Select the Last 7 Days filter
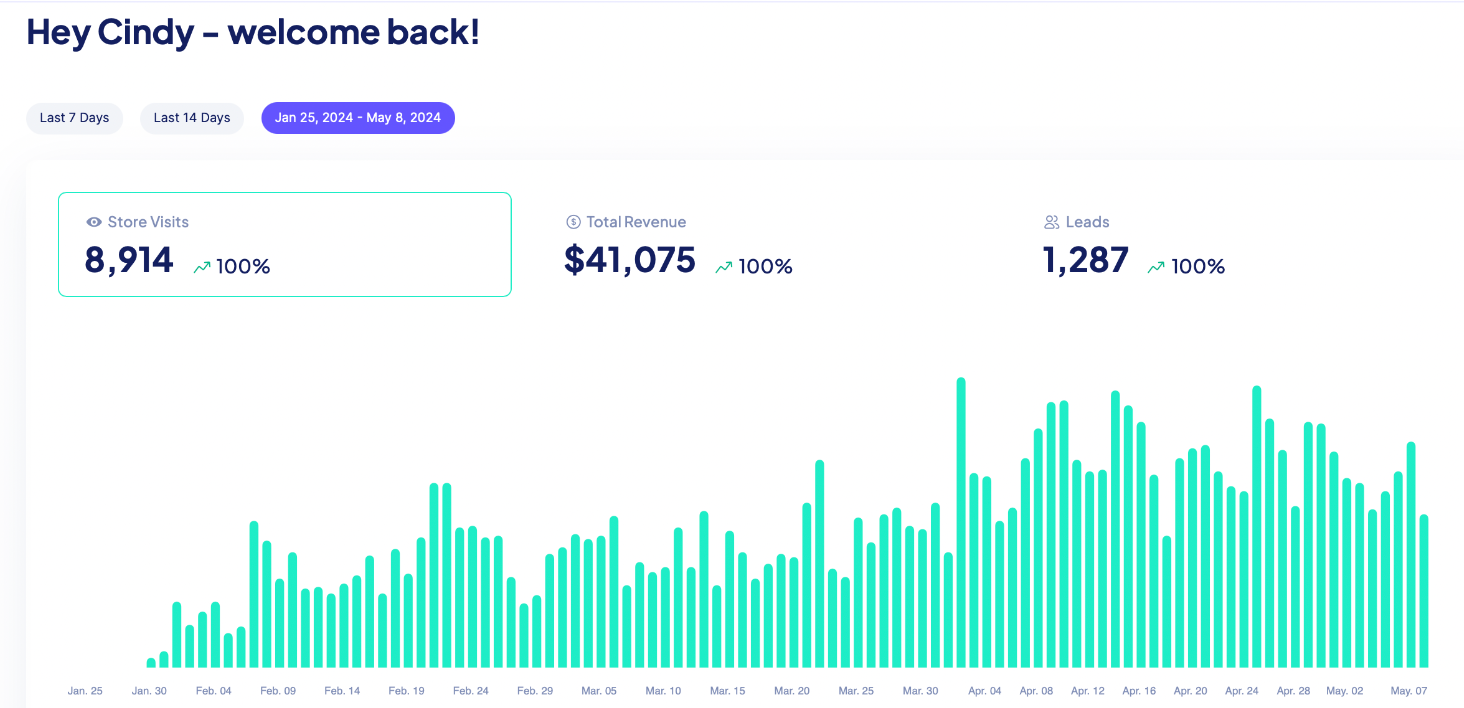Viewport: 1464px width, 708px height. [x=74, y=118]
